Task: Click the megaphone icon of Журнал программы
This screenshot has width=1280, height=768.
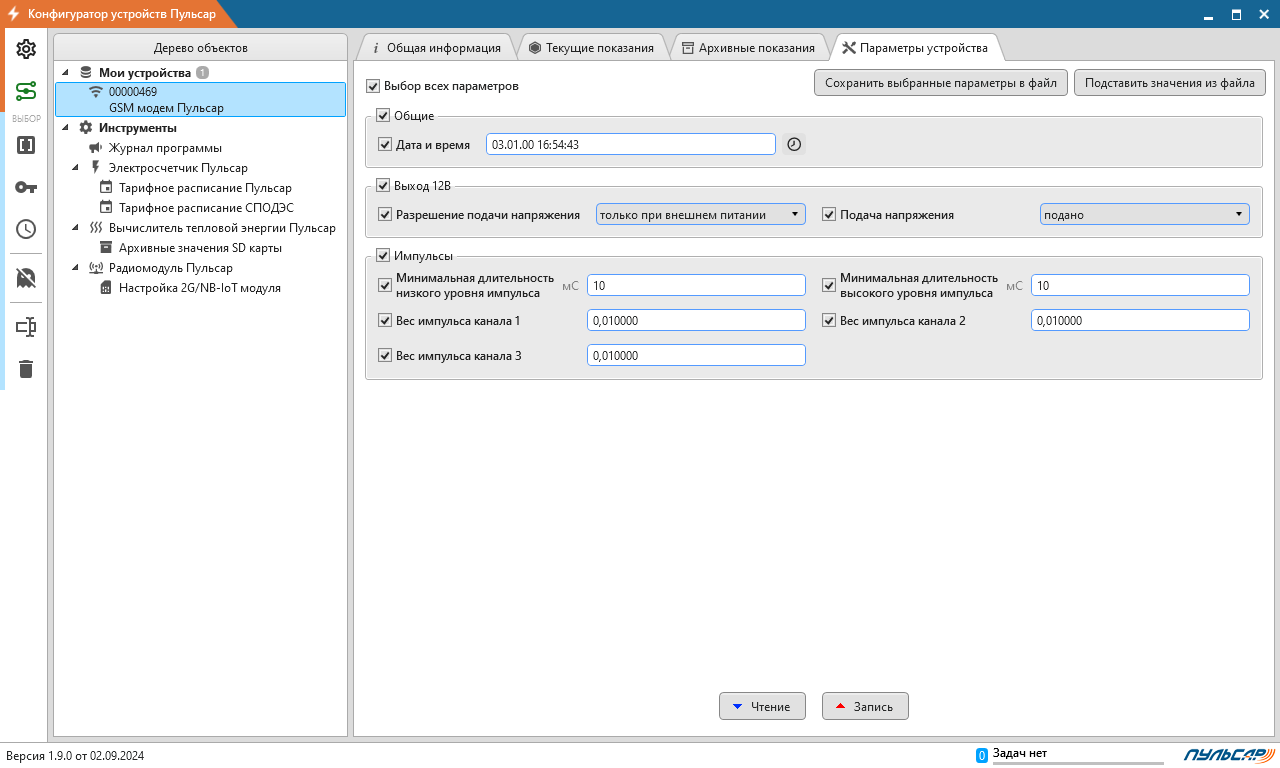Action: tap(96, 148)
